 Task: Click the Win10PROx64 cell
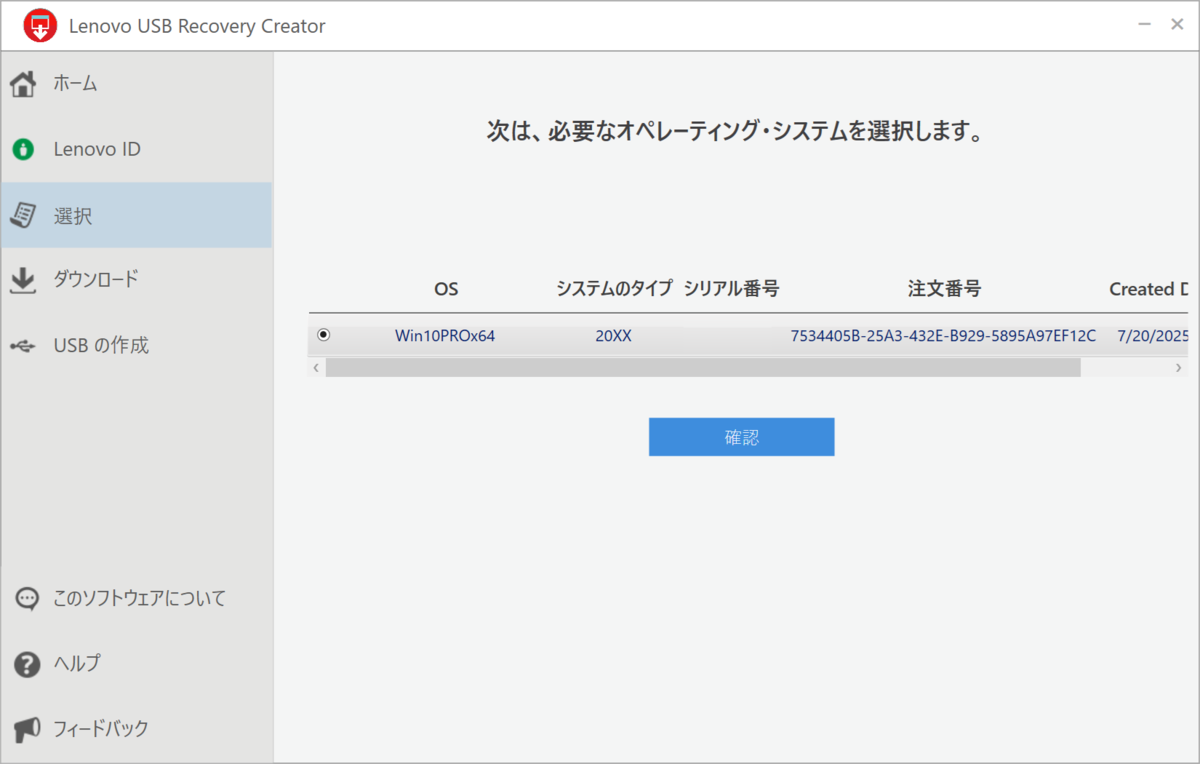click(x=445, y=336)
